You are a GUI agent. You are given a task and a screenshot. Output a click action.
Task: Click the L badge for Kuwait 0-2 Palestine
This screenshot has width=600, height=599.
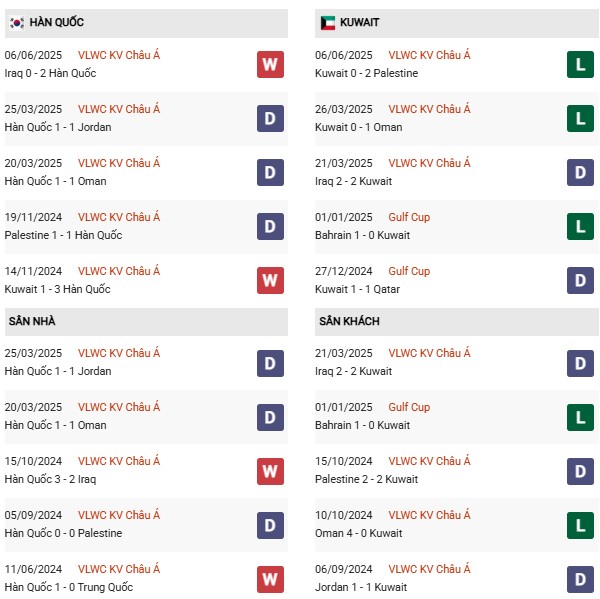click(580, 65)
